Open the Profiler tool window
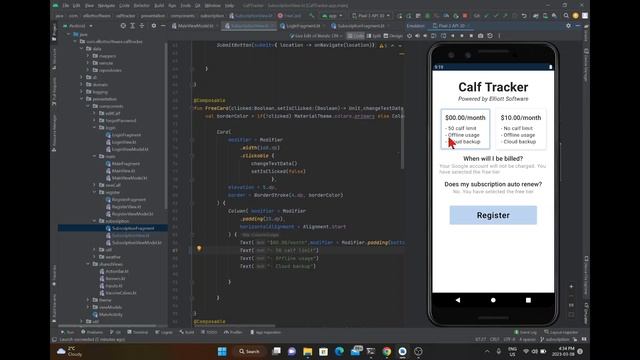Image resolution: width=640 pixels, height=360 pixels. pyautogui.click(x=233, y=332)
